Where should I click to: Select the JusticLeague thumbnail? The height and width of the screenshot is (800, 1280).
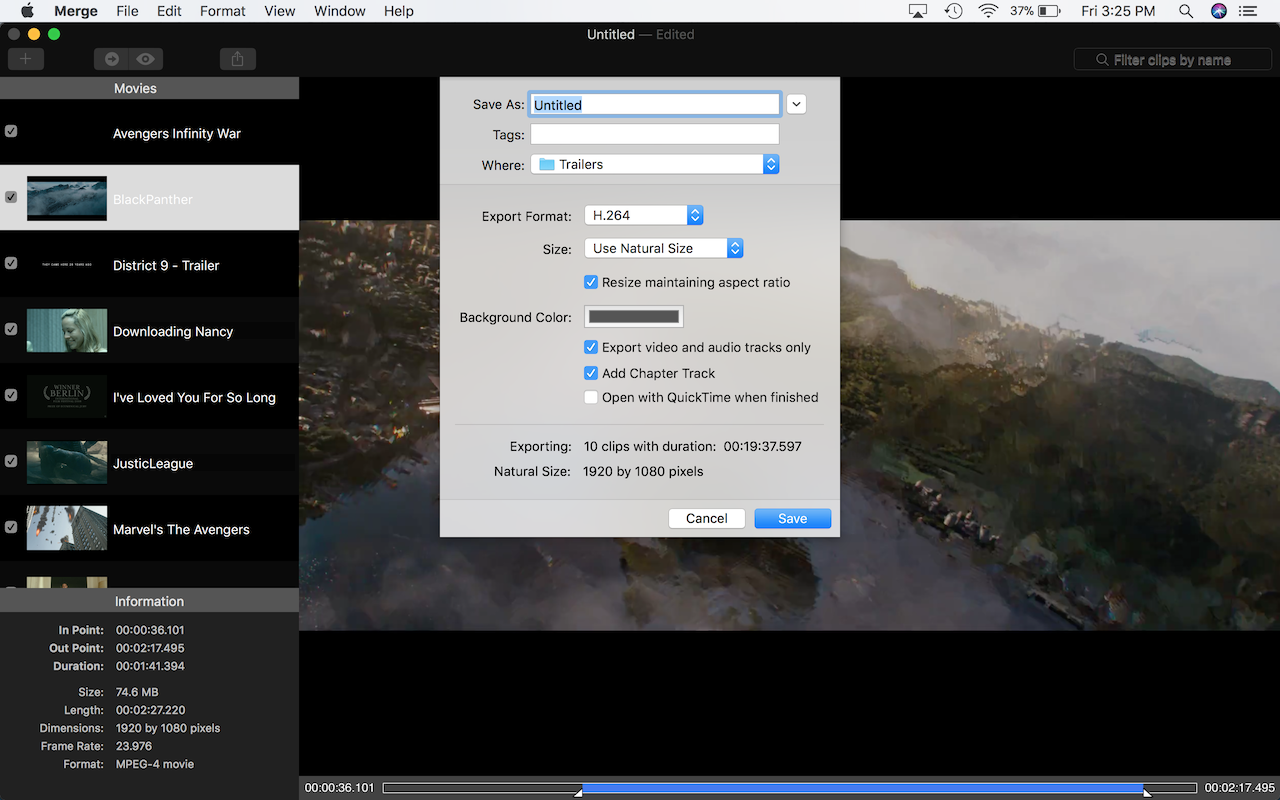coord(67,462)
